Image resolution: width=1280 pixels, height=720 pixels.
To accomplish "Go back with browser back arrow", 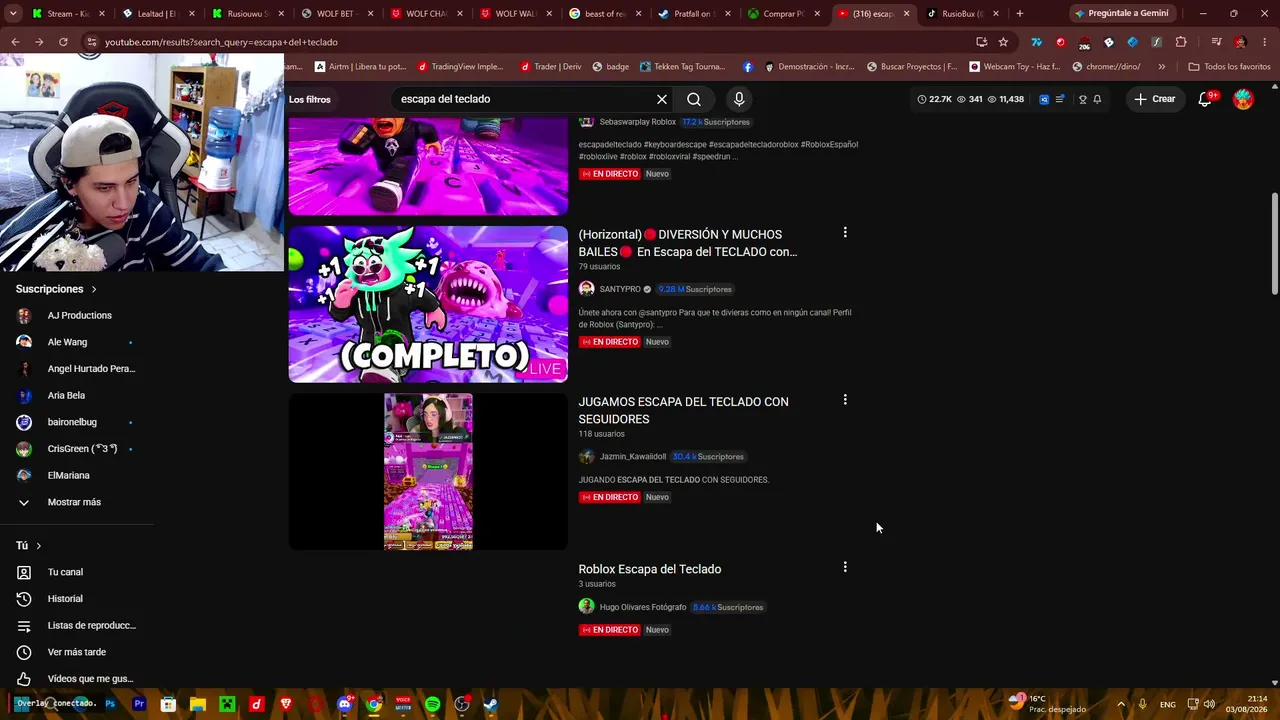I will 15,42.
